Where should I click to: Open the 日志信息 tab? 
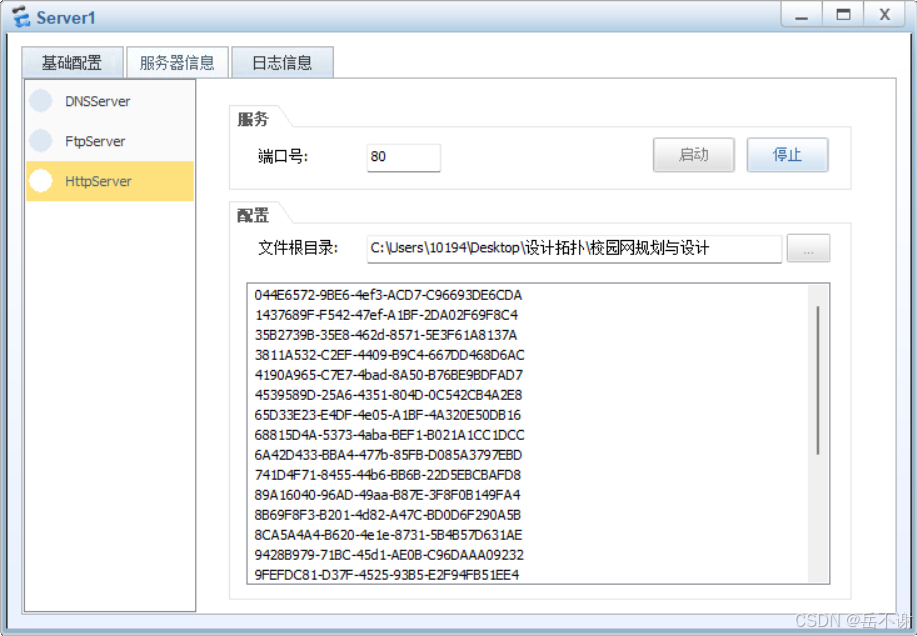click(x=282, y=63)
